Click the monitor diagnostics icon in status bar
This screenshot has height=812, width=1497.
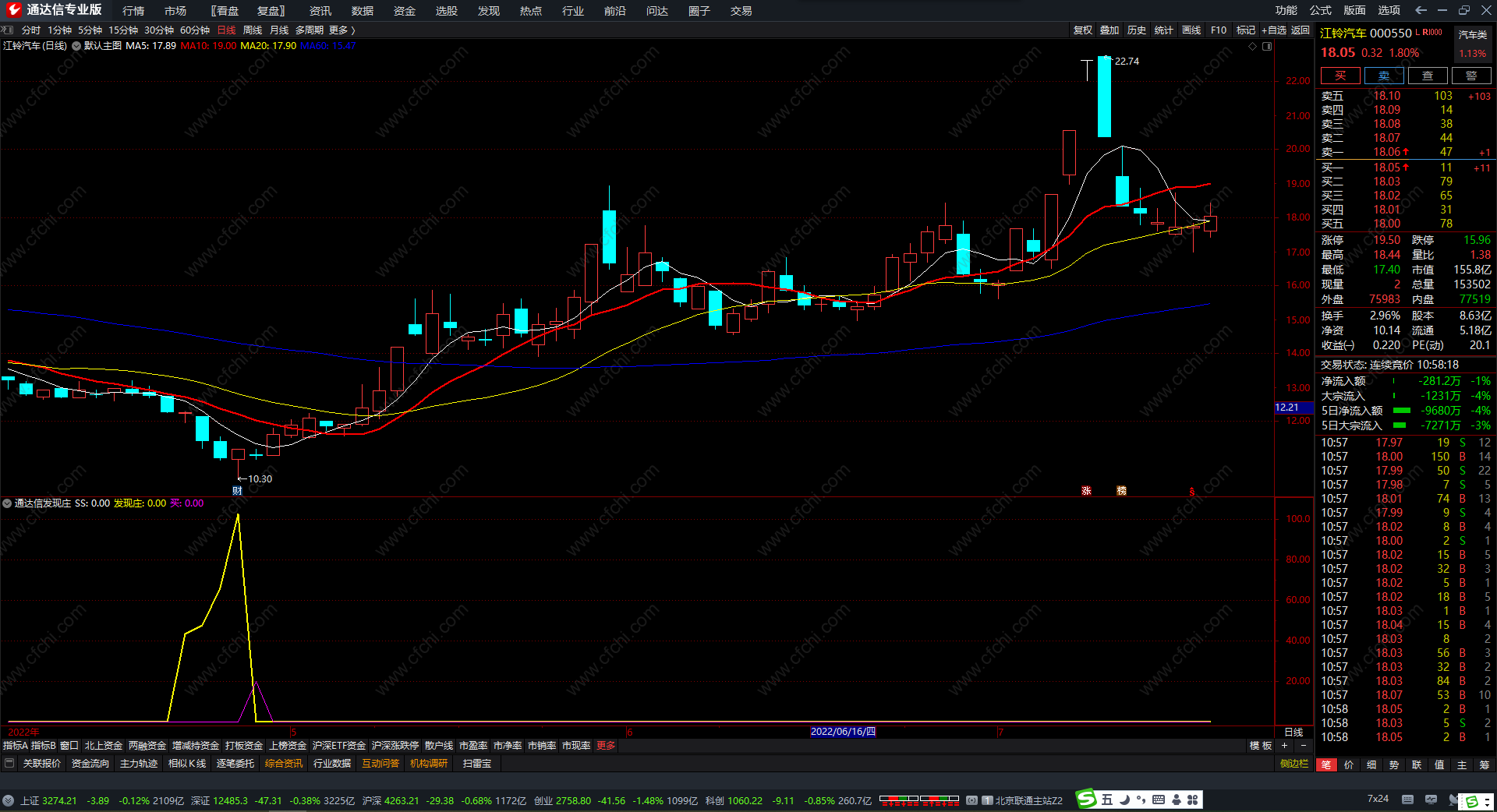[1431, 800]
